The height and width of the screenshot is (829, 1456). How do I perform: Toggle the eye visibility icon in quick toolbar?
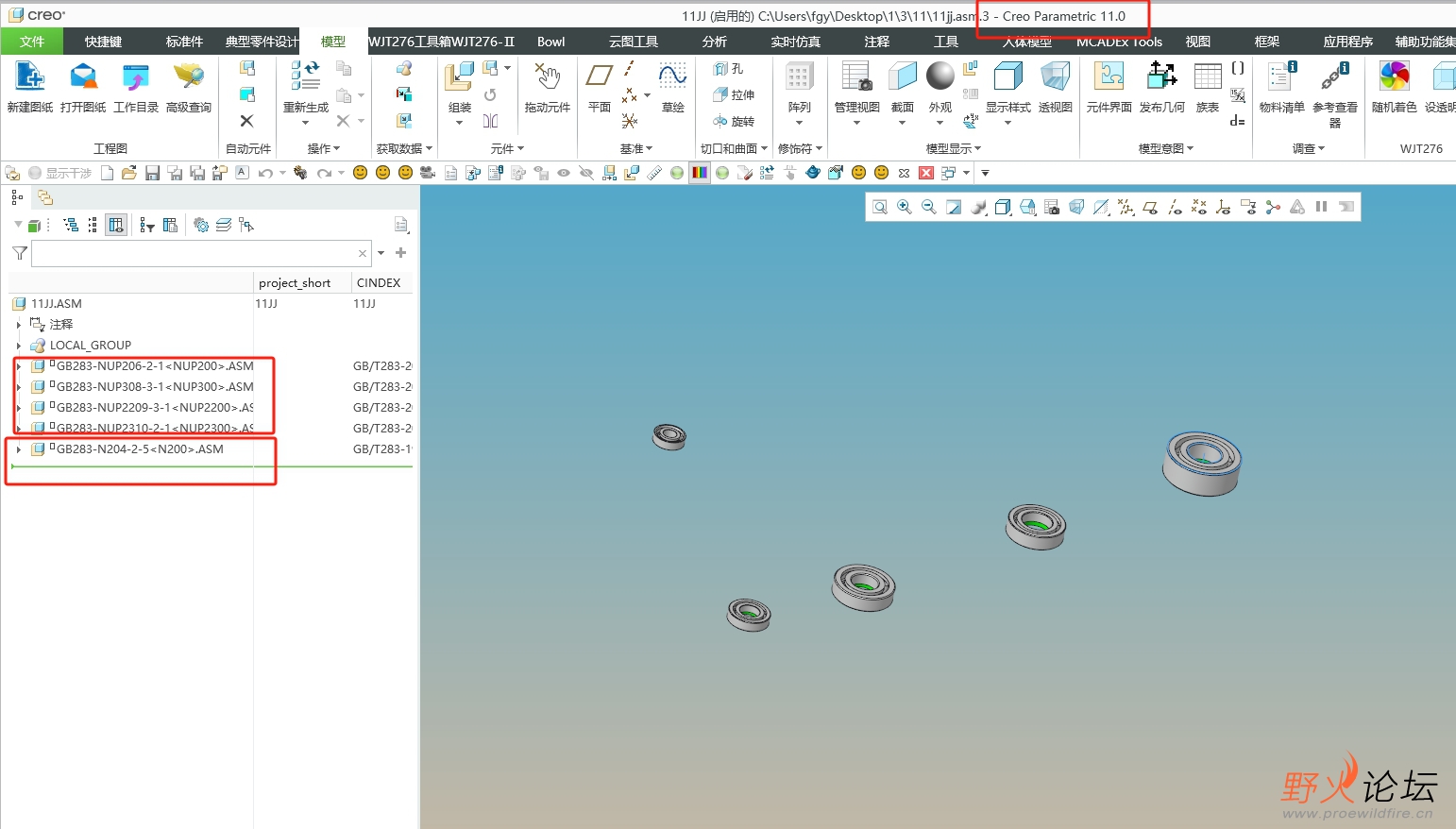click(564, 173)
